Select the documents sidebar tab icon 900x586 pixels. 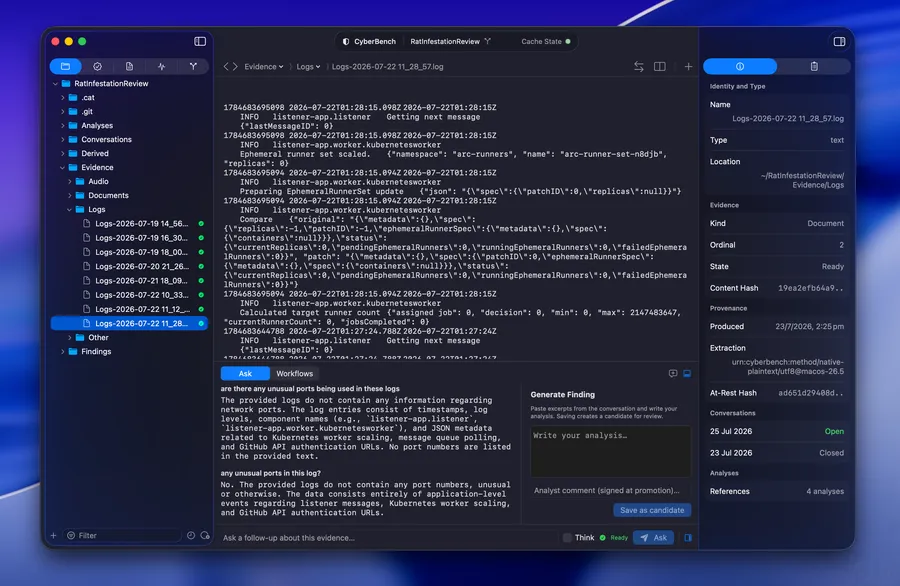tap(129, 67)
